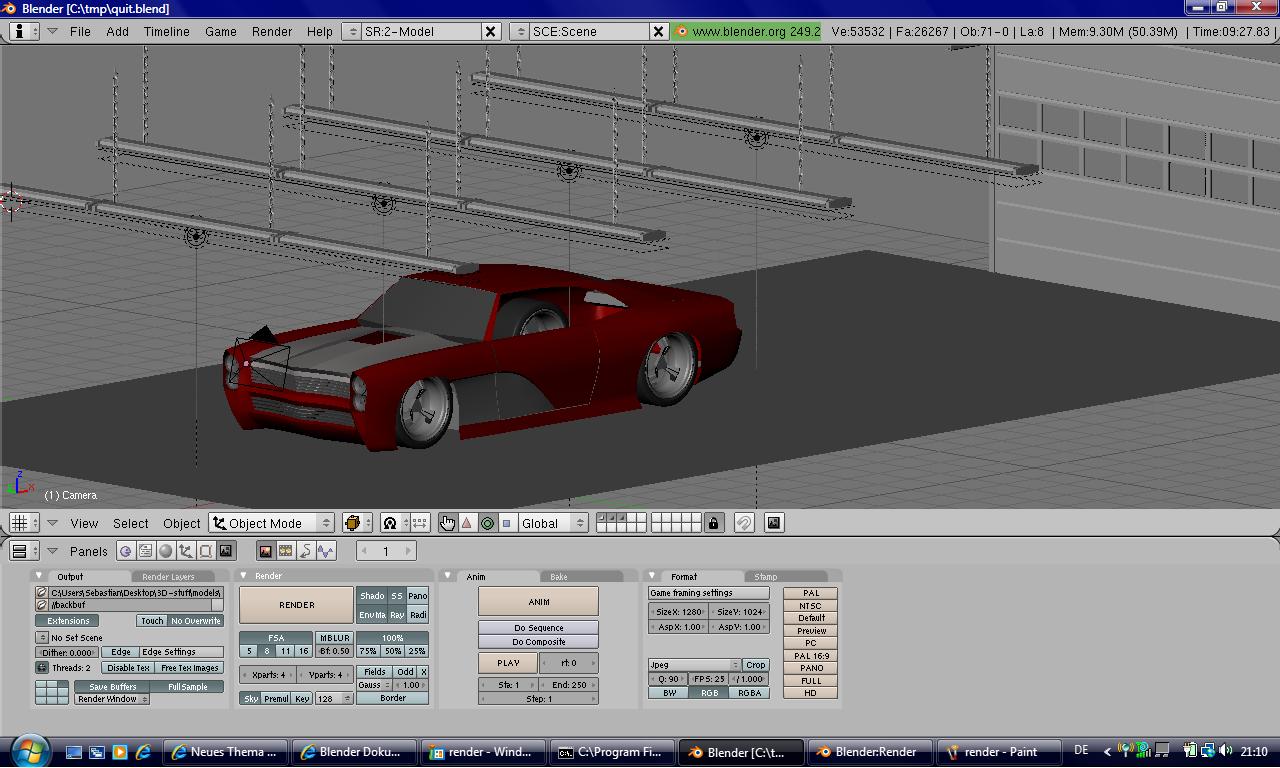
Task: Open the Global orientation dropdown
Action: [x=553, y=523]
